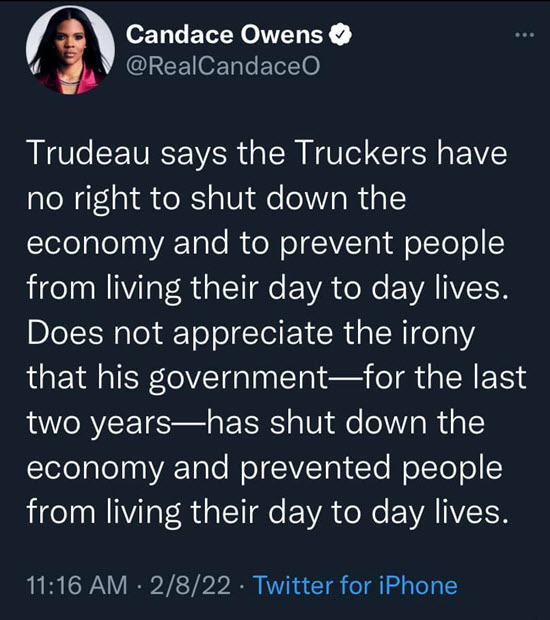Click the word government in the tweet
Image resolution: width=550 pixels, height=620 pixels.
pyautogui.click(x=238, y=379)
